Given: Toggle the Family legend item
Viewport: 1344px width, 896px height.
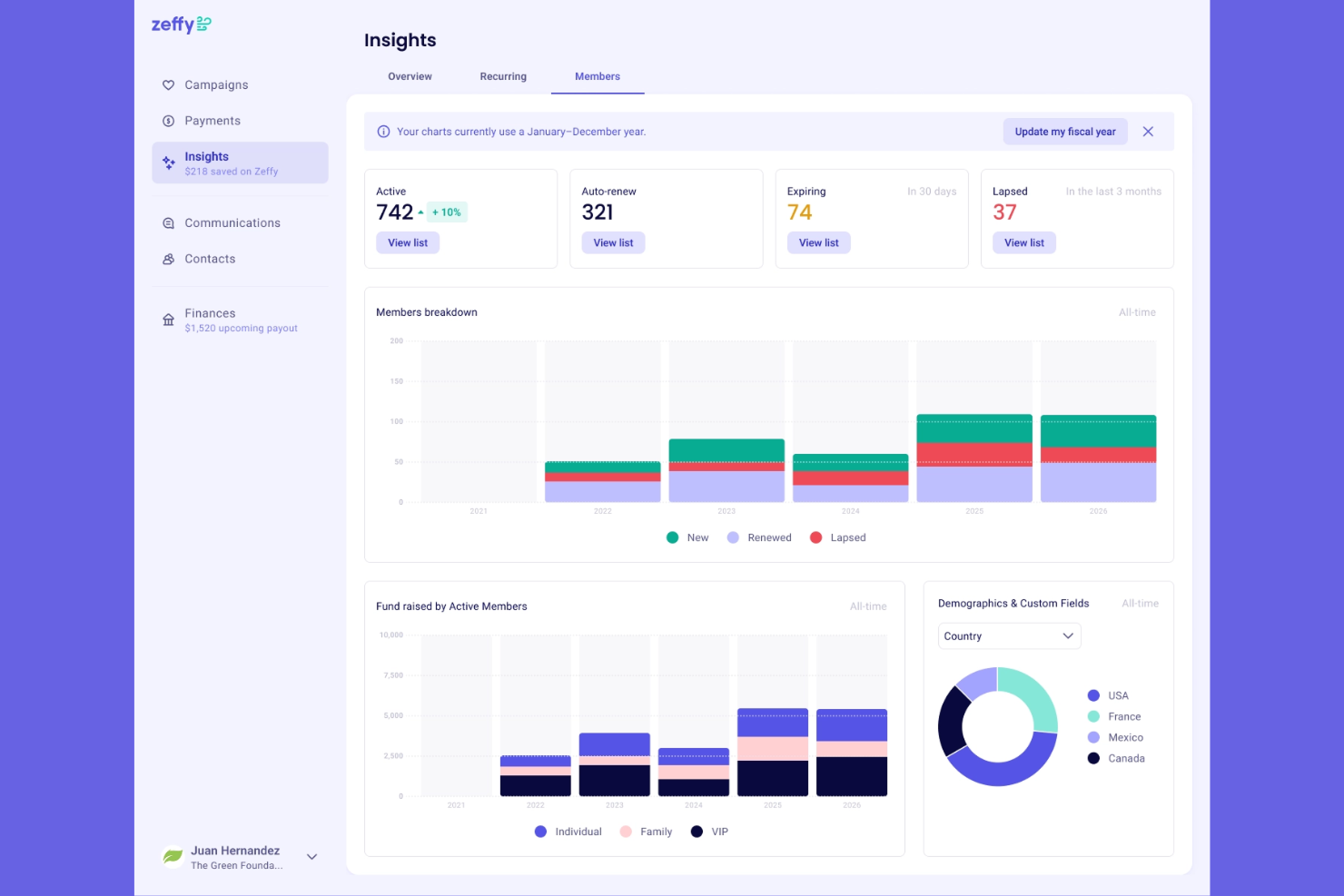Looking at the screenshot, I should tap(646, 832).
